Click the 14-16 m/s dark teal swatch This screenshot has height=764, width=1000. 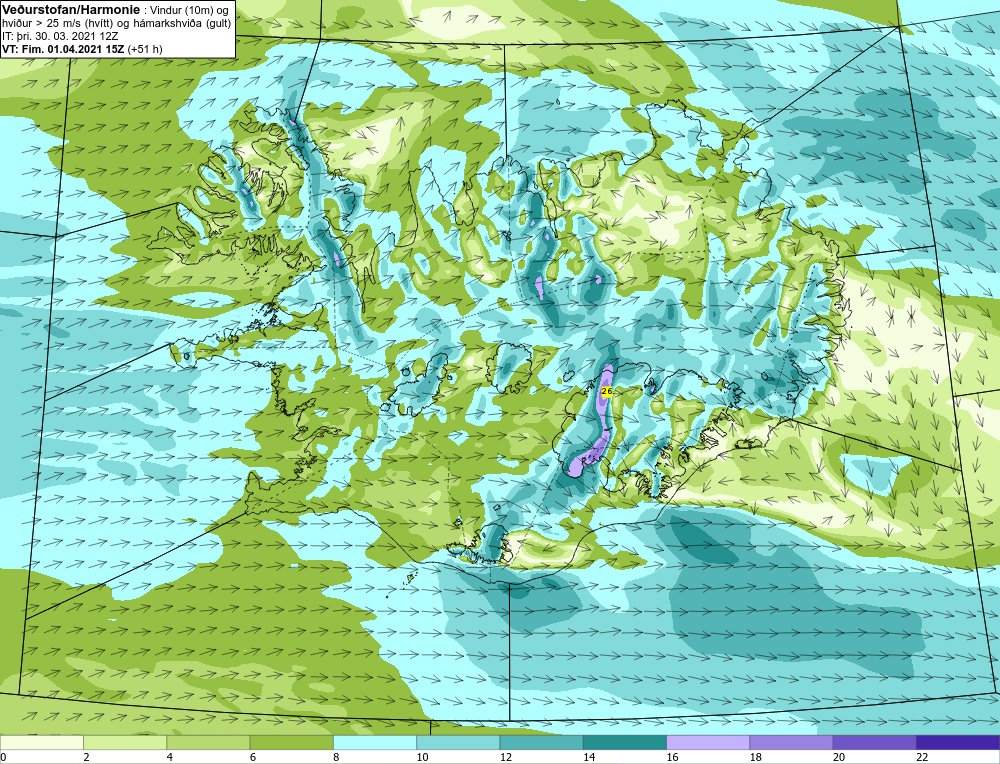(x=625, y=742)
